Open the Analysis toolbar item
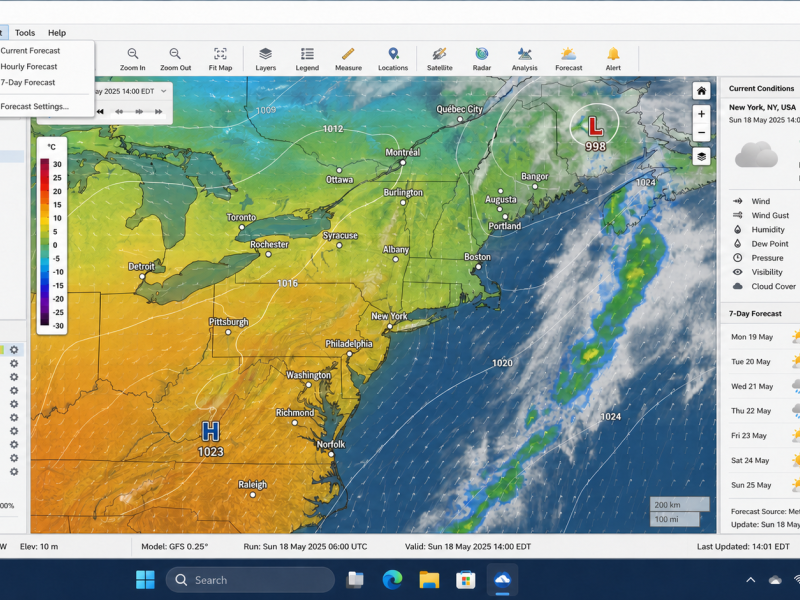The height and width of the screenshot is (600, 800). tap(524, 59)
